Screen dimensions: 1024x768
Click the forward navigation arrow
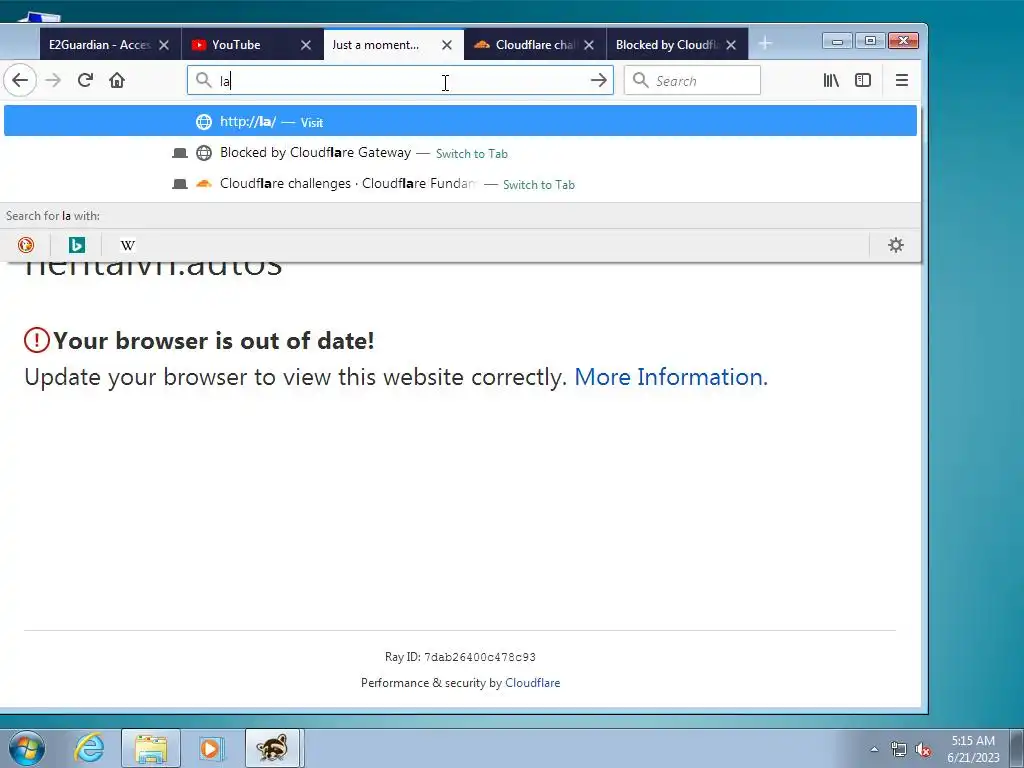pyautogui.click(x=53, y=80)
